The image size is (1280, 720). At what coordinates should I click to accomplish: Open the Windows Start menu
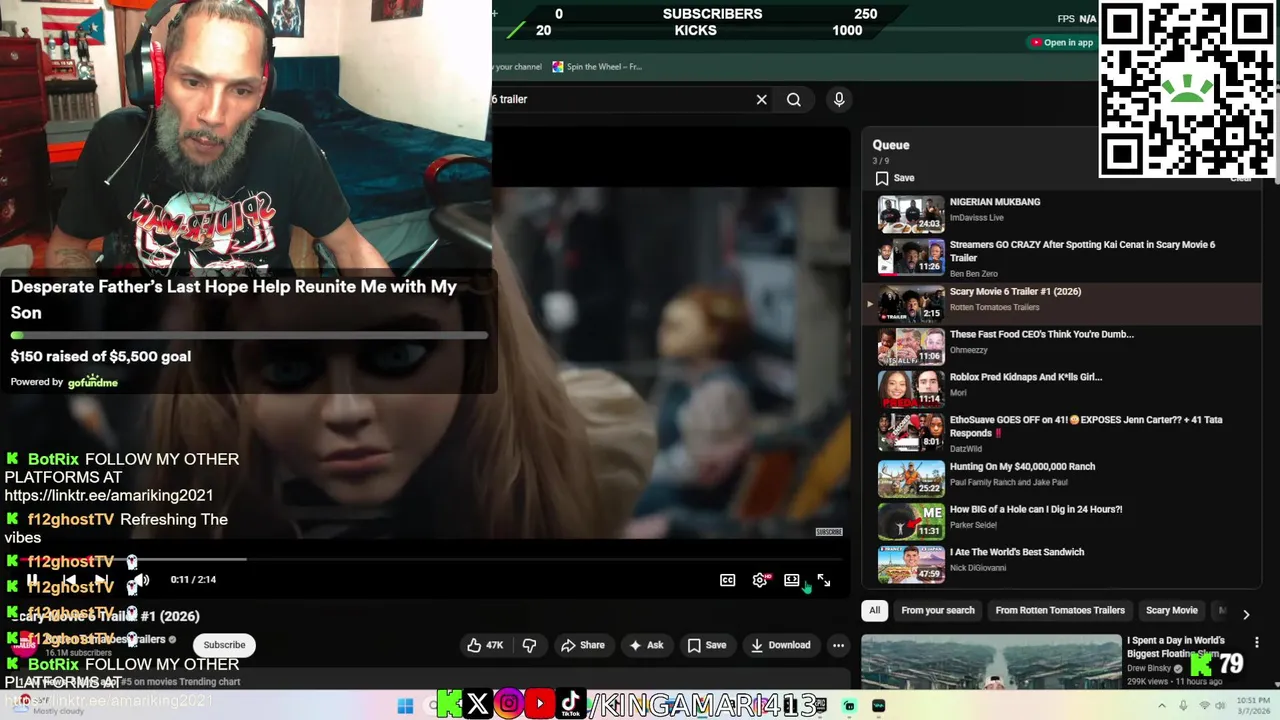405,706
